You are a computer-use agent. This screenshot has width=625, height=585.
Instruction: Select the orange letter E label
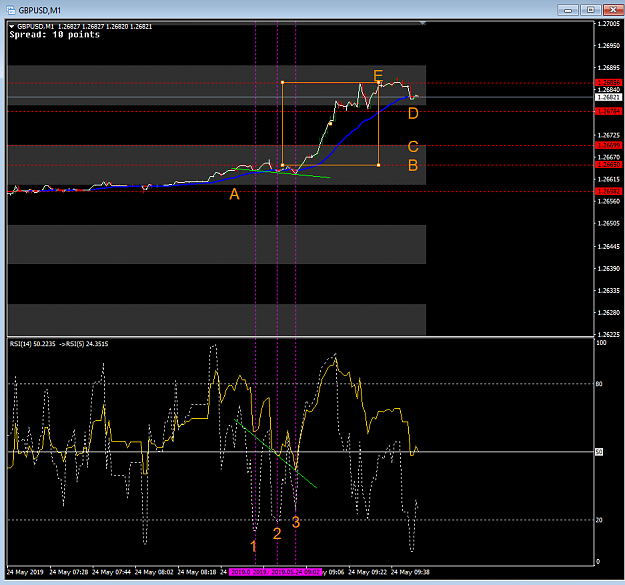[378, 75]
